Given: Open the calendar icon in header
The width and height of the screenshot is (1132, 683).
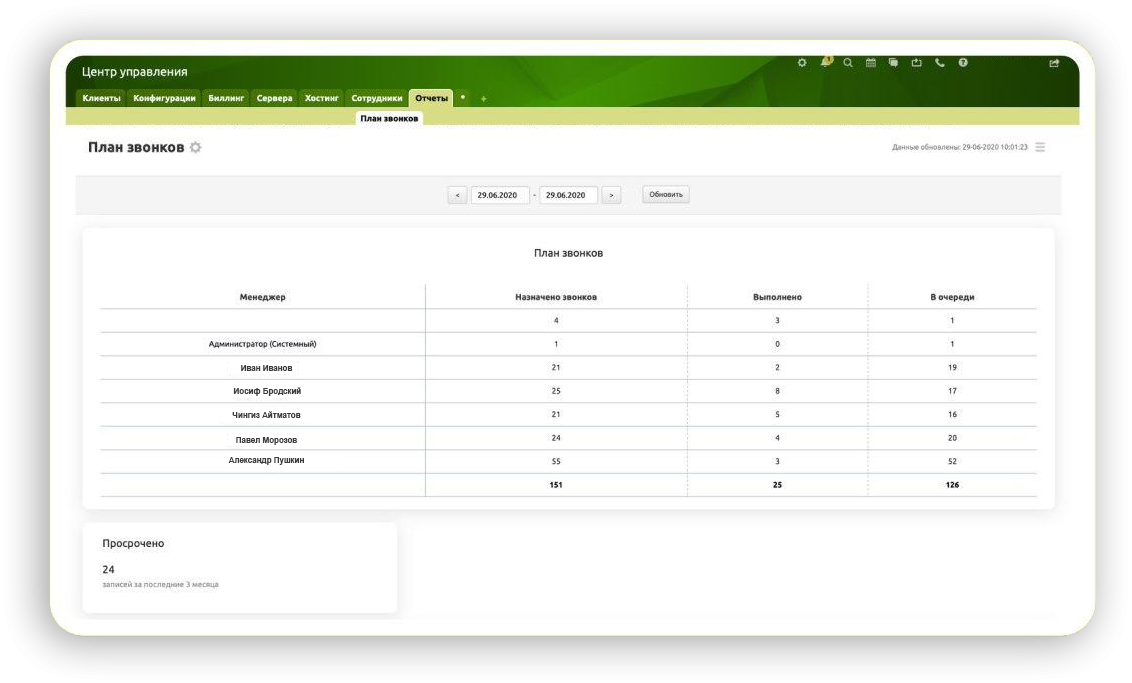Looking at the screenshot, I should coord(870,63).
